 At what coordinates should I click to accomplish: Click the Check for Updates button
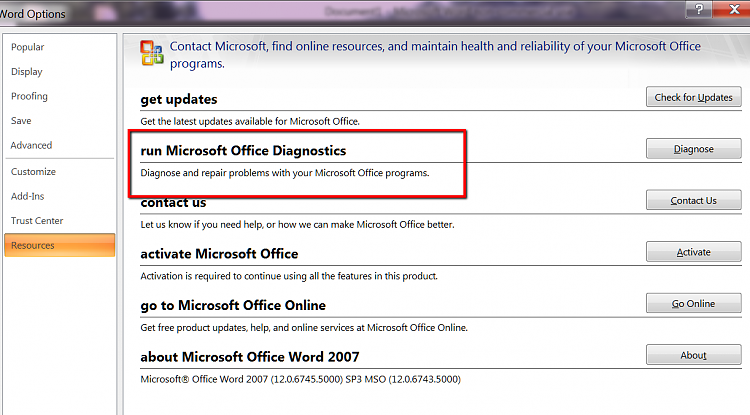click(694, 97)
